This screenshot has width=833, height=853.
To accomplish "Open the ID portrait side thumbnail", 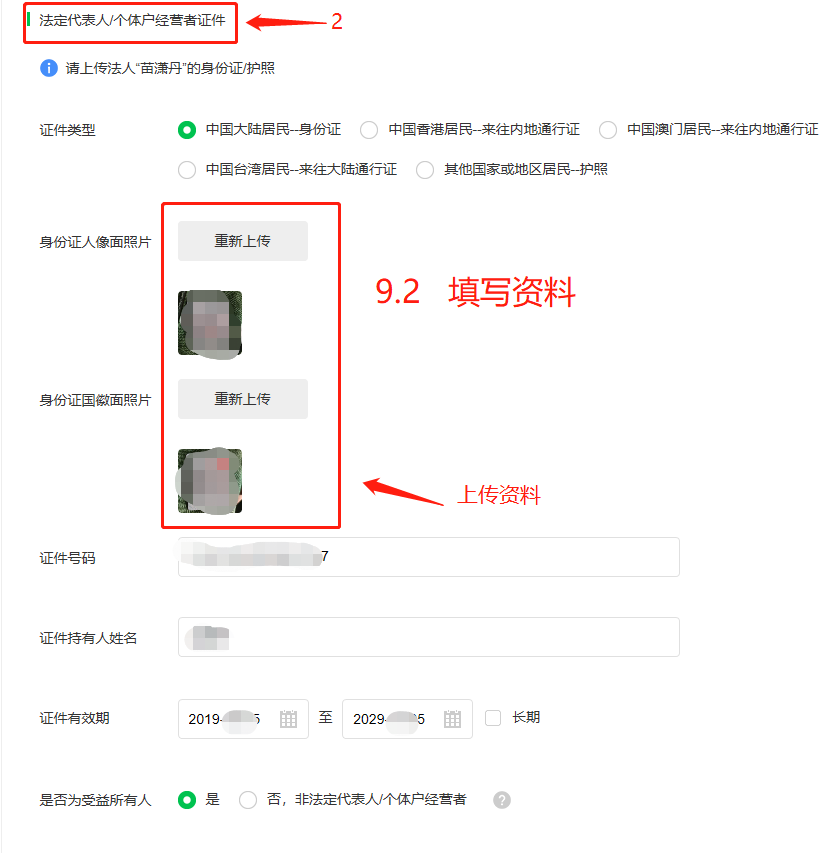I will pyautogui.click(x=210, y=324).
